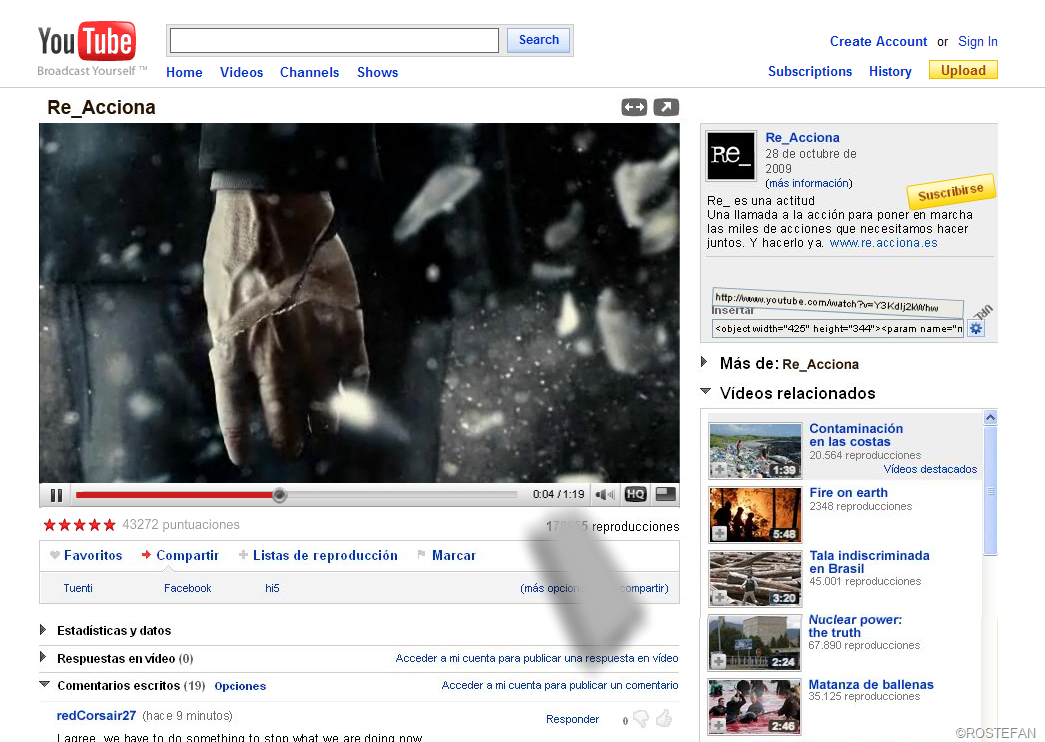Rate the video using the star rating

[79, 525]
